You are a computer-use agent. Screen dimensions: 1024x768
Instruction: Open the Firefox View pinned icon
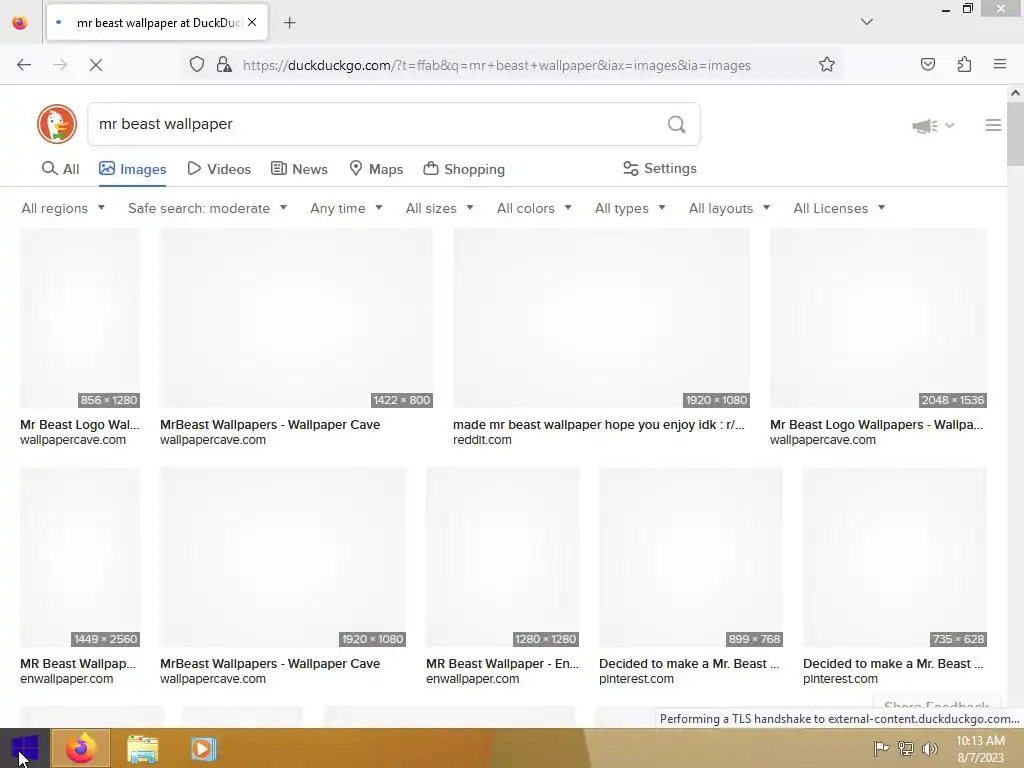pyautogui.click(x=20, y=23)
